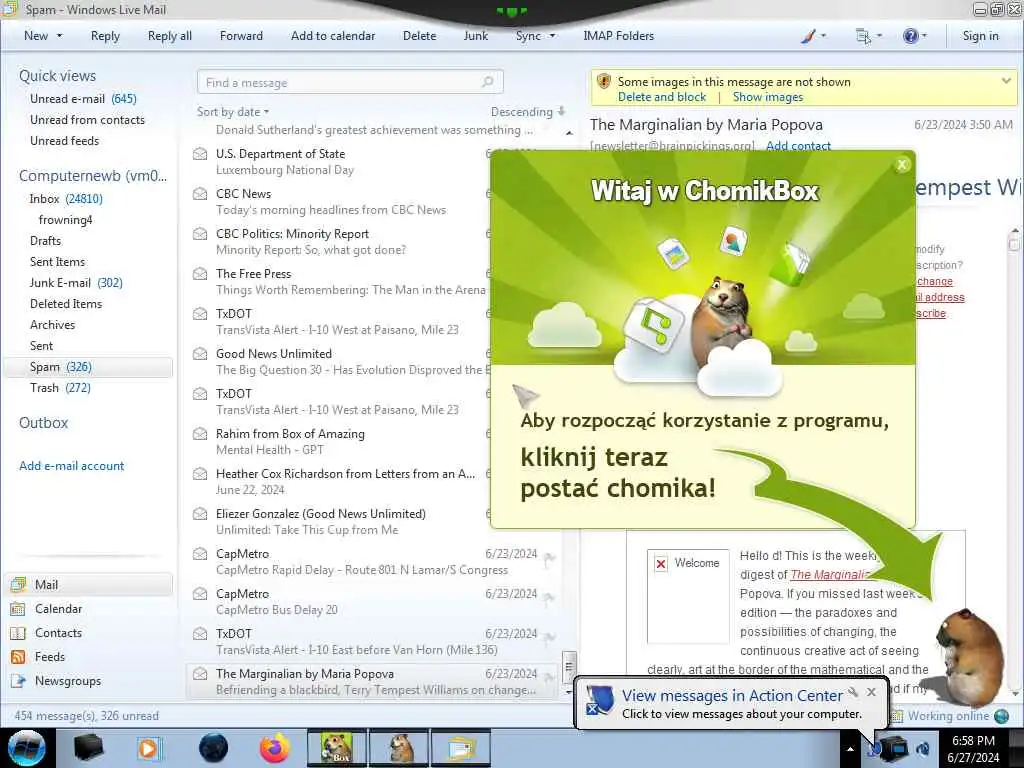Open the media player taskbar icon
The image size is (1024, 768).
149,748
